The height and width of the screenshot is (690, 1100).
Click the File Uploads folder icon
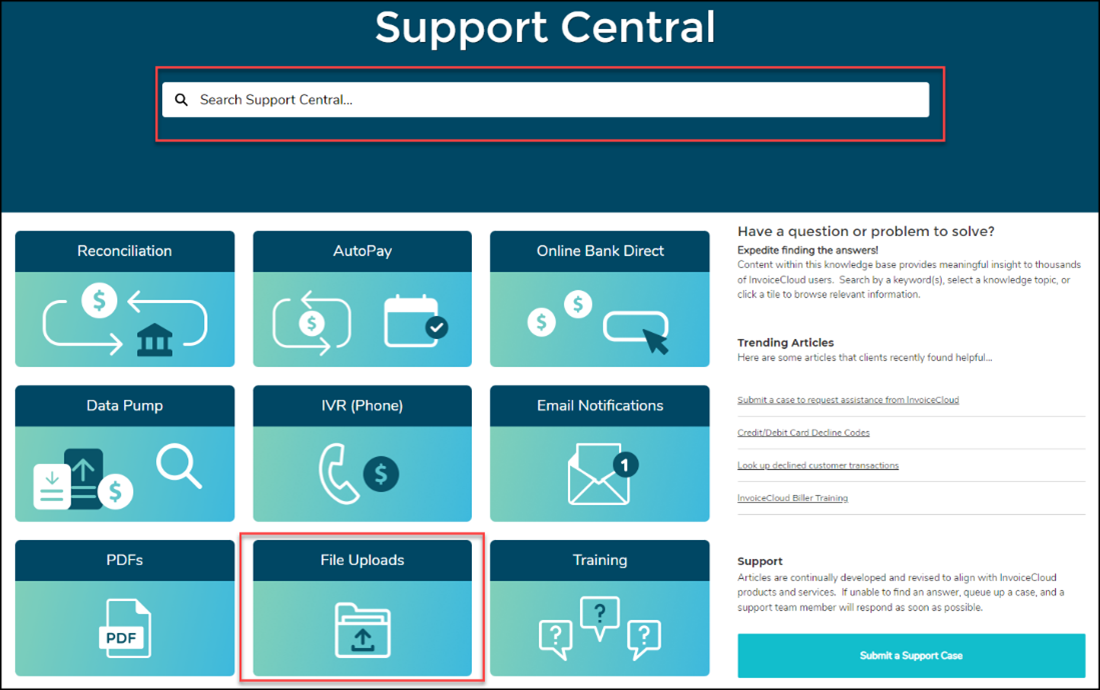point(363,630)
